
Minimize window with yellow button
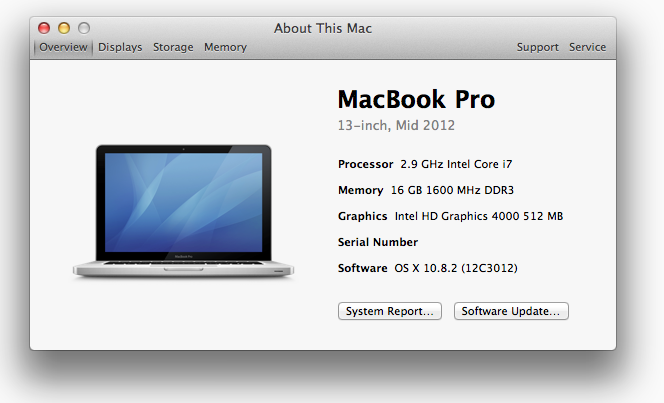click(64, 28)
